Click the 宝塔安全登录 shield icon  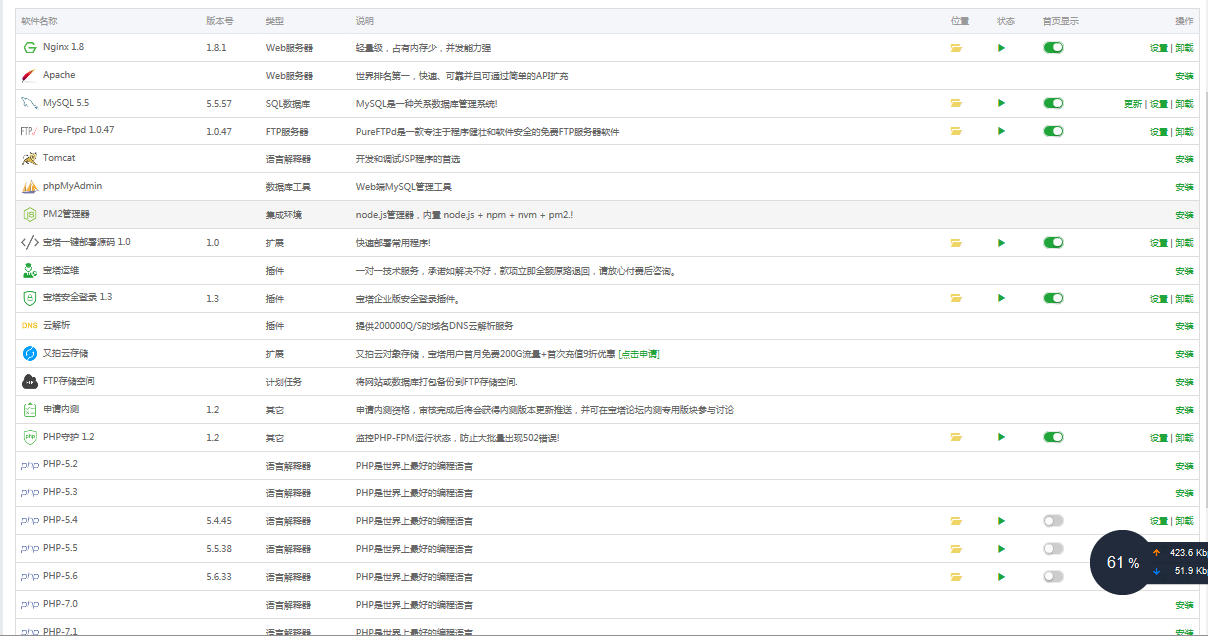point(29,298)
